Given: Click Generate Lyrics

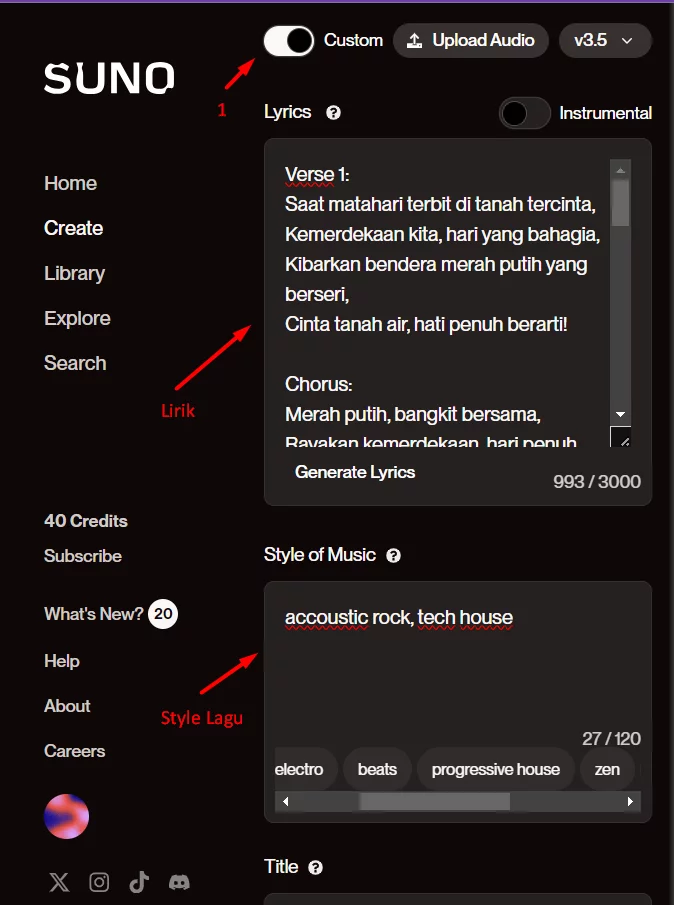Looking at the screenshot, I should point(355,472).
